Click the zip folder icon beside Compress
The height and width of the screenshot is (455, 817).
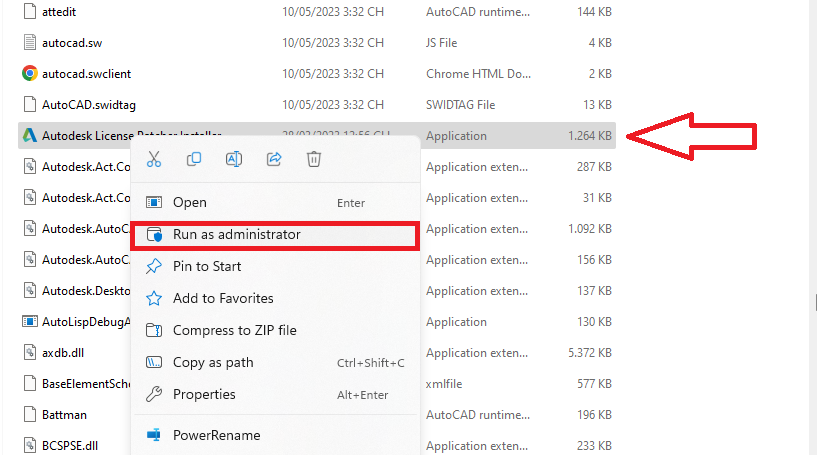pos(154,330)
